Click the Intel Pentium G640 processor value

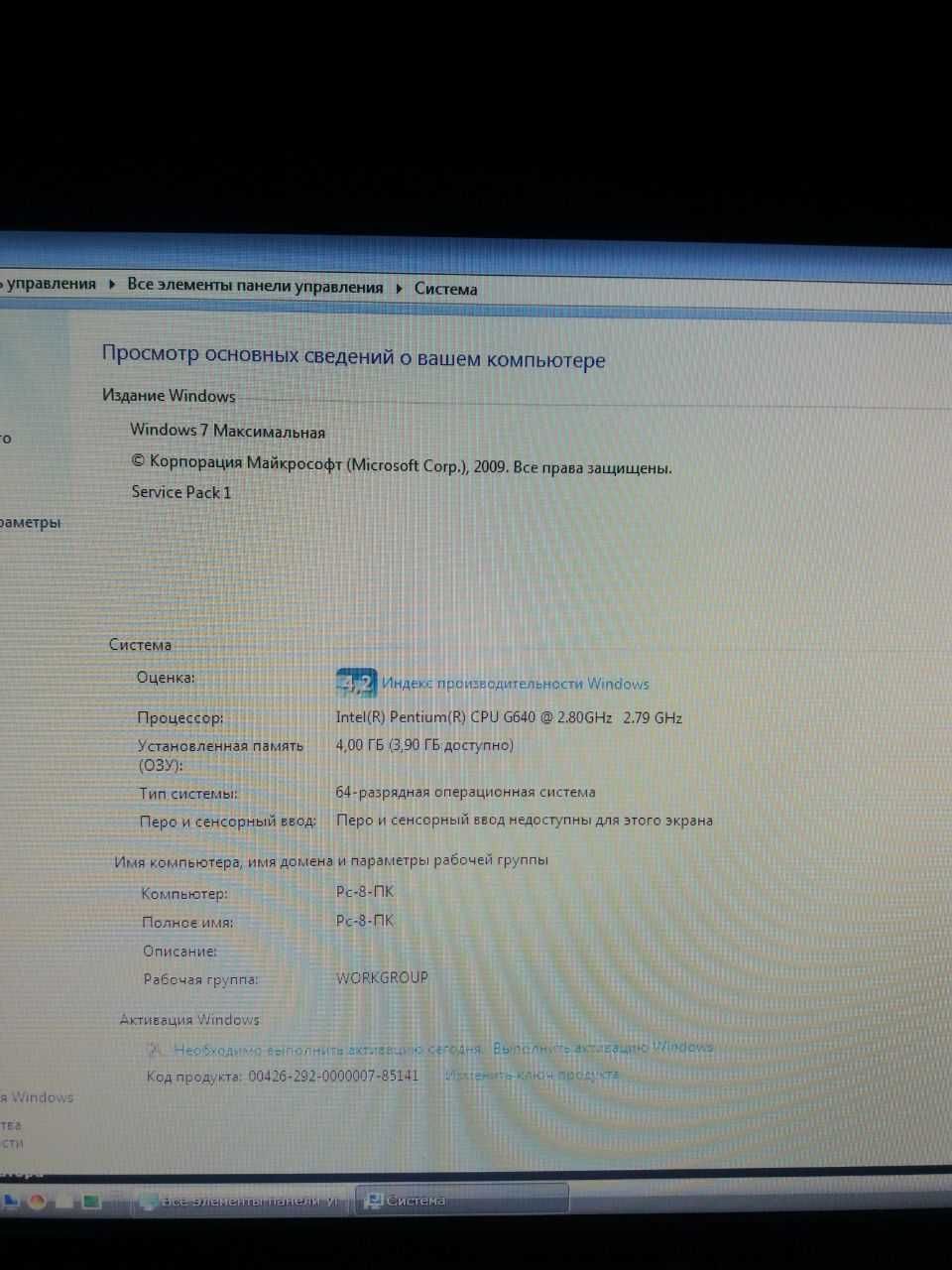point(509,717)
